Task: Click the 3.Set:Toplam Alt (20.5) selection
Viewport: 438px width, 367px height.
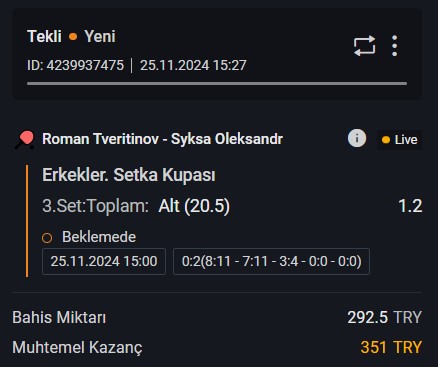Action: click(x=136, y=206)
